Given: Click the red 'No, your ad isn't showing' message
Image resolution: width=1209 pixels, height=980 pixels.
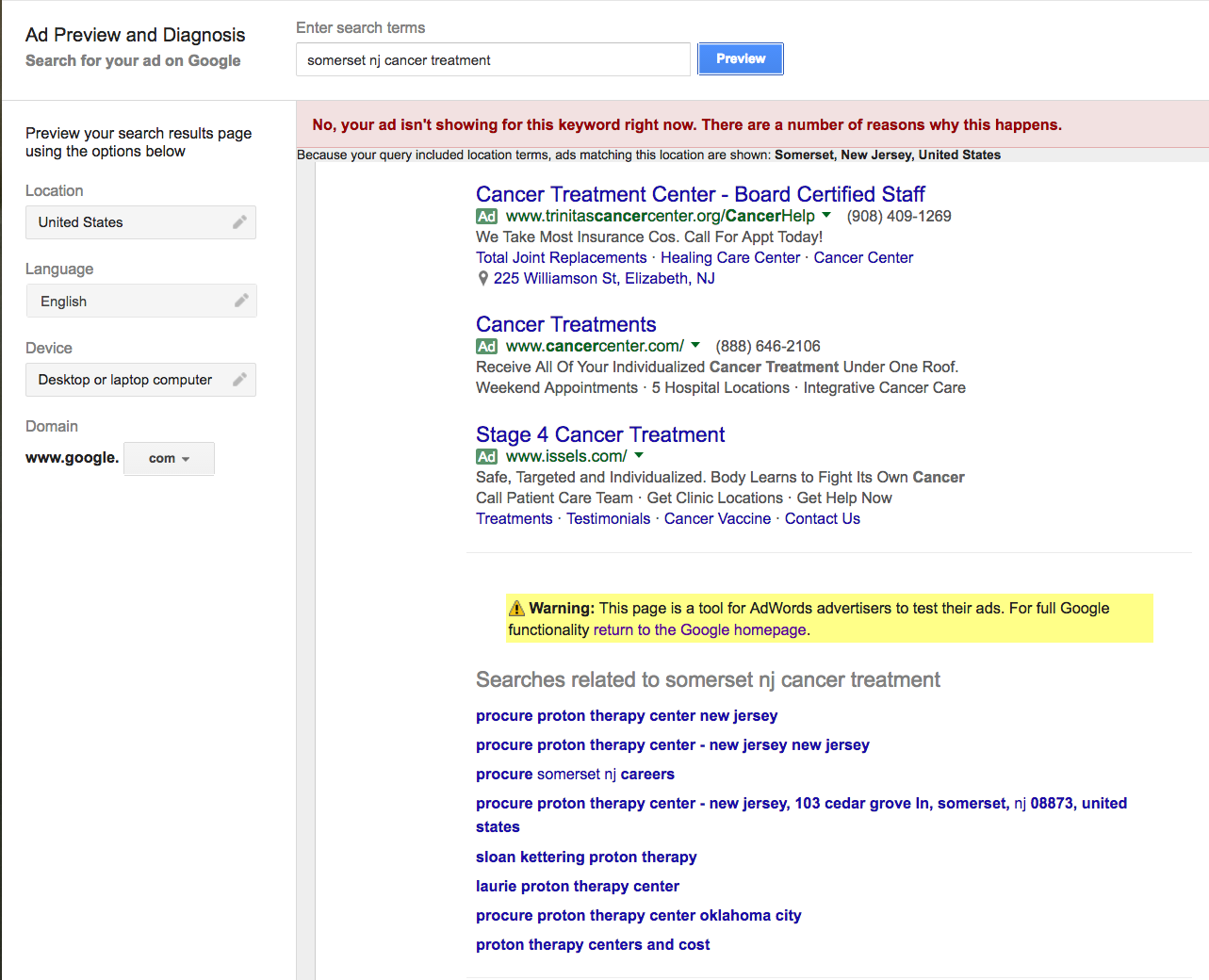Looking at the screenshot, I should [687, 124].
